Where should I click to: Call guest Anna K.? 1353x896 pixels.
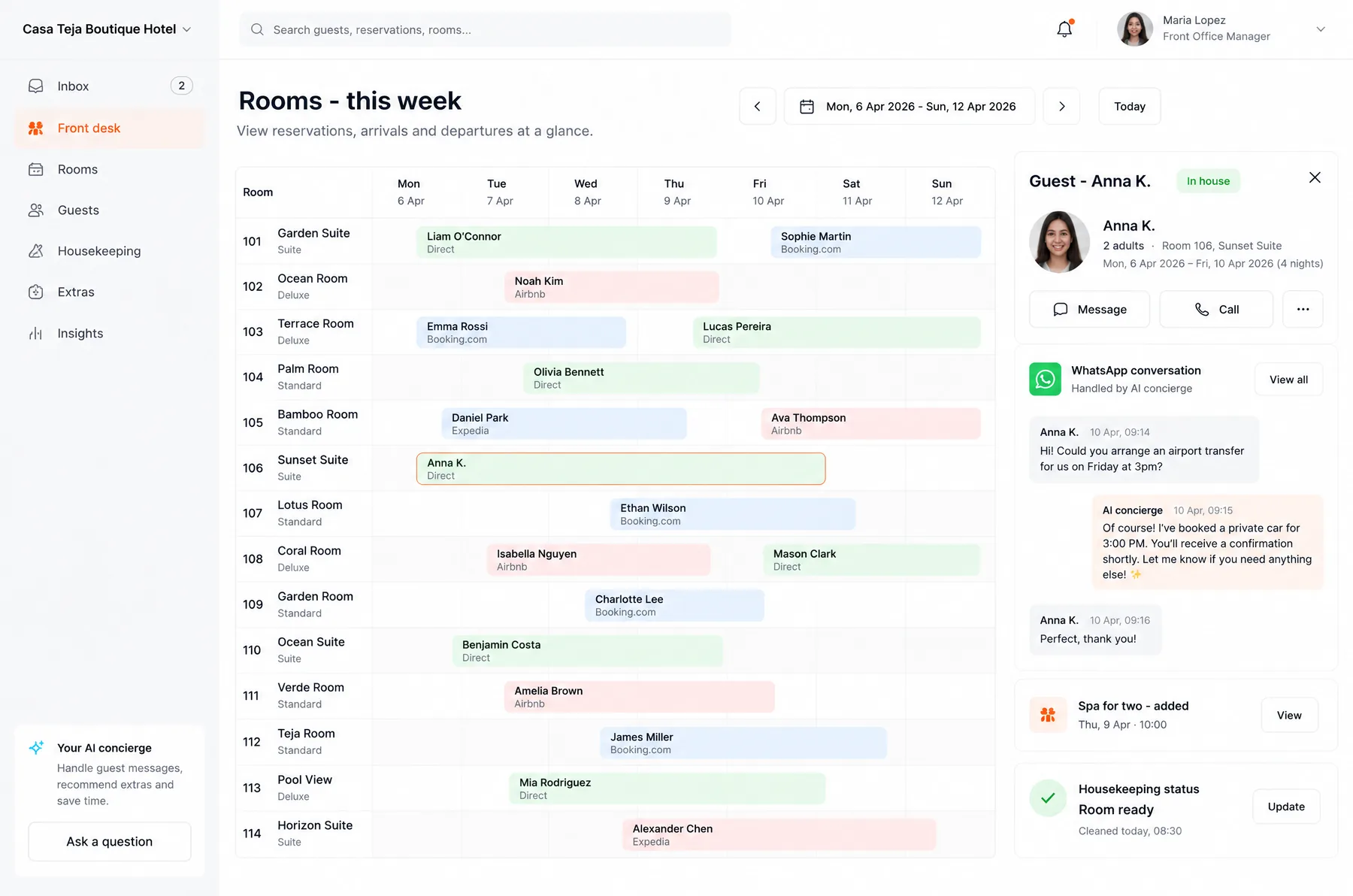(x=1216, y=309)
